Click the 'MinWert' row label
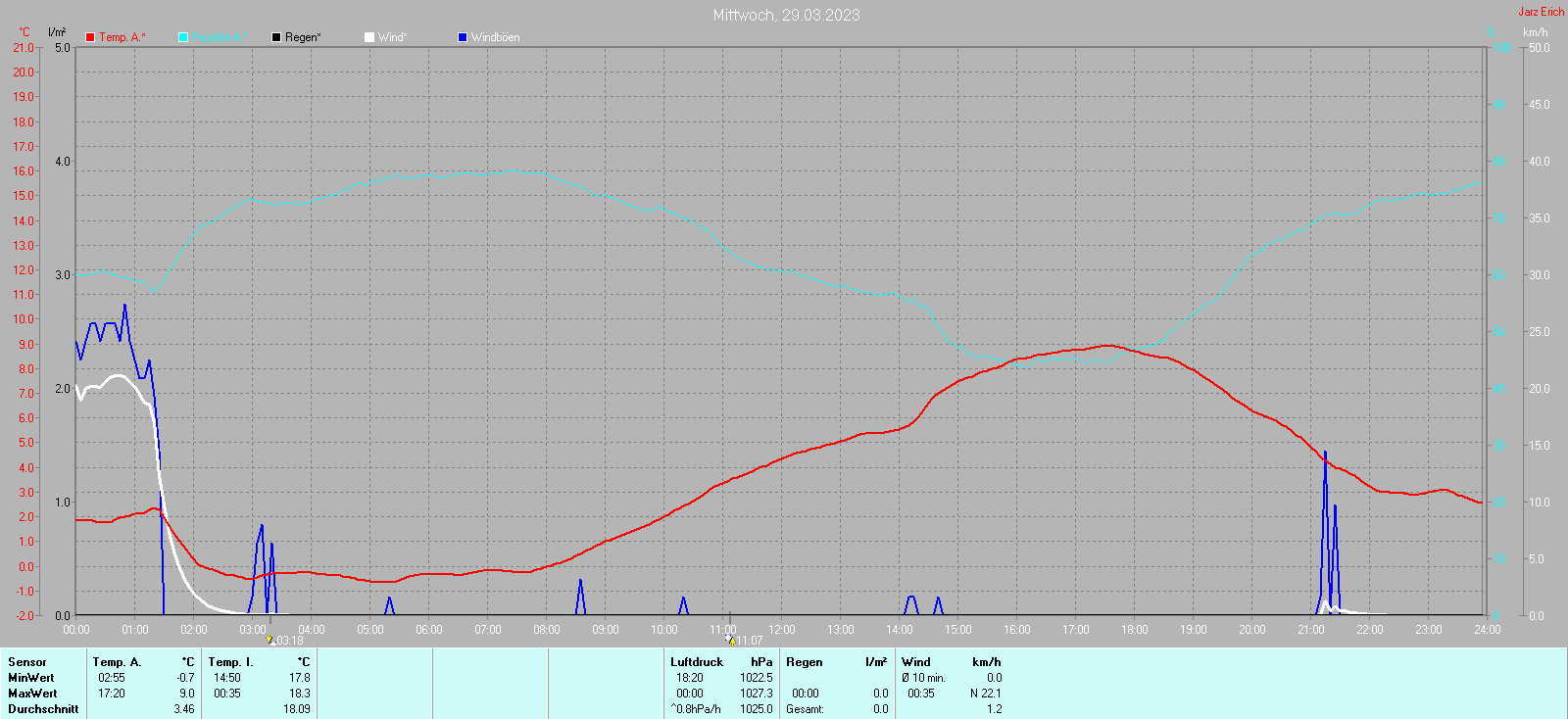1568x719 pixels. pos(31,678)
